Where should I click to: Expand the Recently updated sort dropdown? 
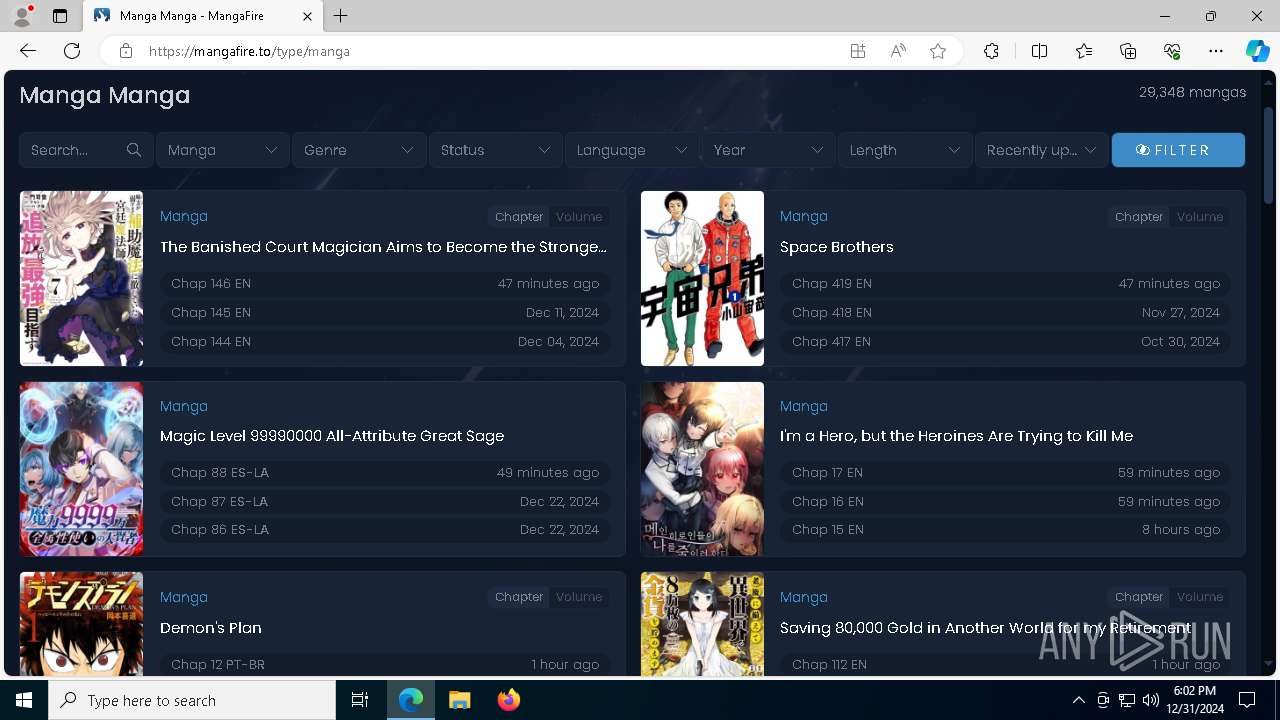pos(1041,150)
